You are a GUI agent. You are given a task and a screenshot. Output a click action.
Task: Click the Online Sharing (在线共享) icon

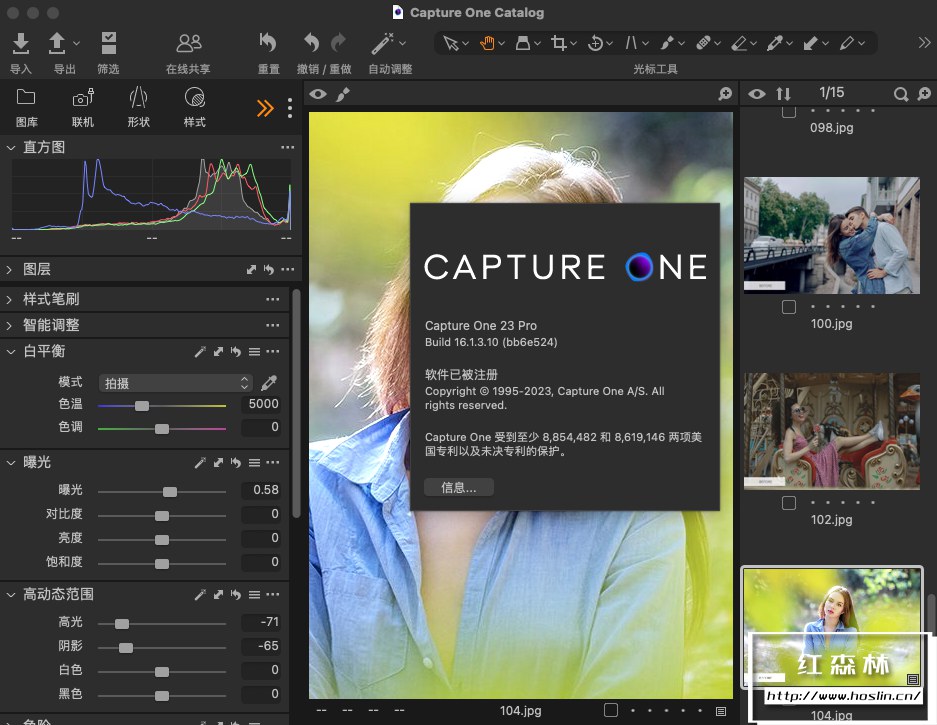click(x=188, y=43)
